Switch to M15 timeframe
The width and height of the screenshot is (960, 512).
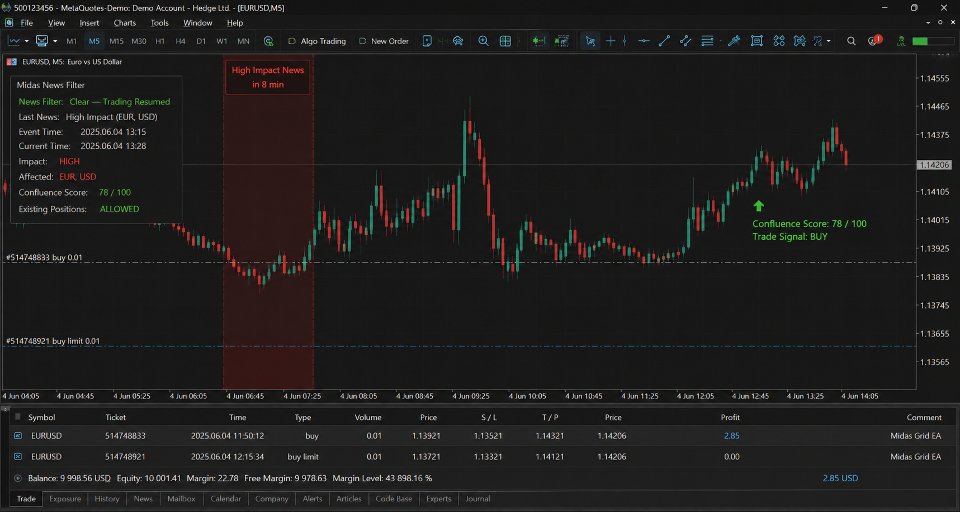(116, 41)
